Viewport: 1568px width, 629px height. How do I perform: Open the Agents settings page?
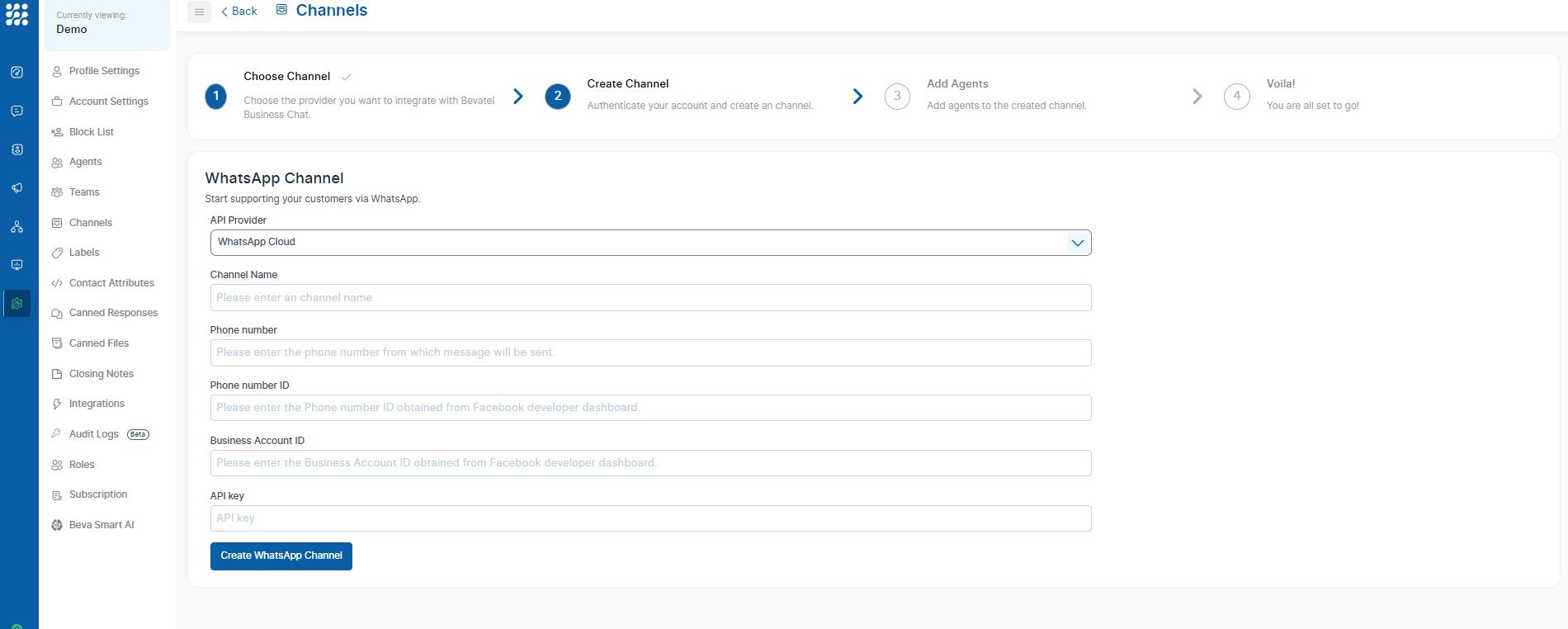click(x=86, y=162)
